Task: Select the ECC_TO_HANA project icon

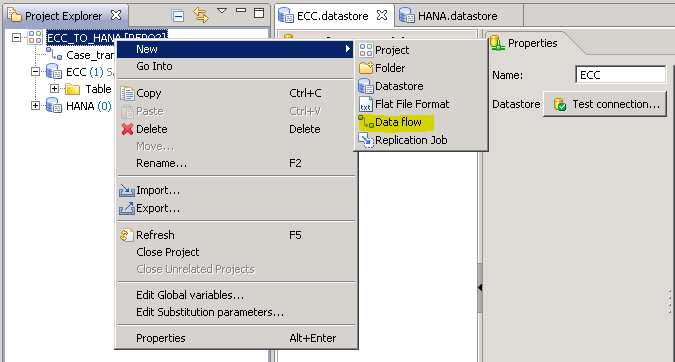Action: [35, 37]
